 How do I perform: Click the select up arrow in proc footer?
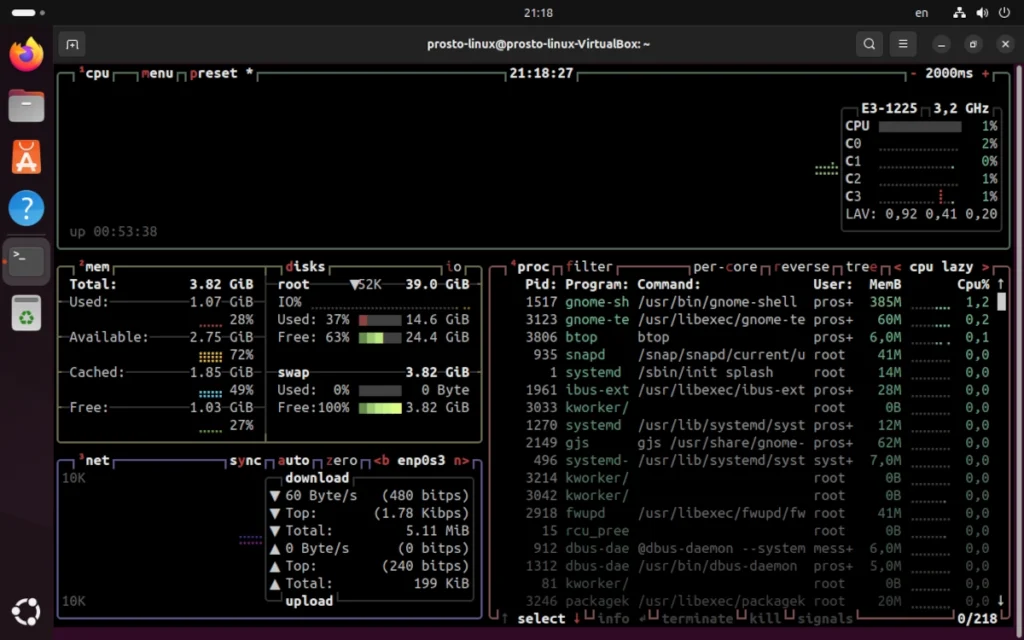coord(505,618)
